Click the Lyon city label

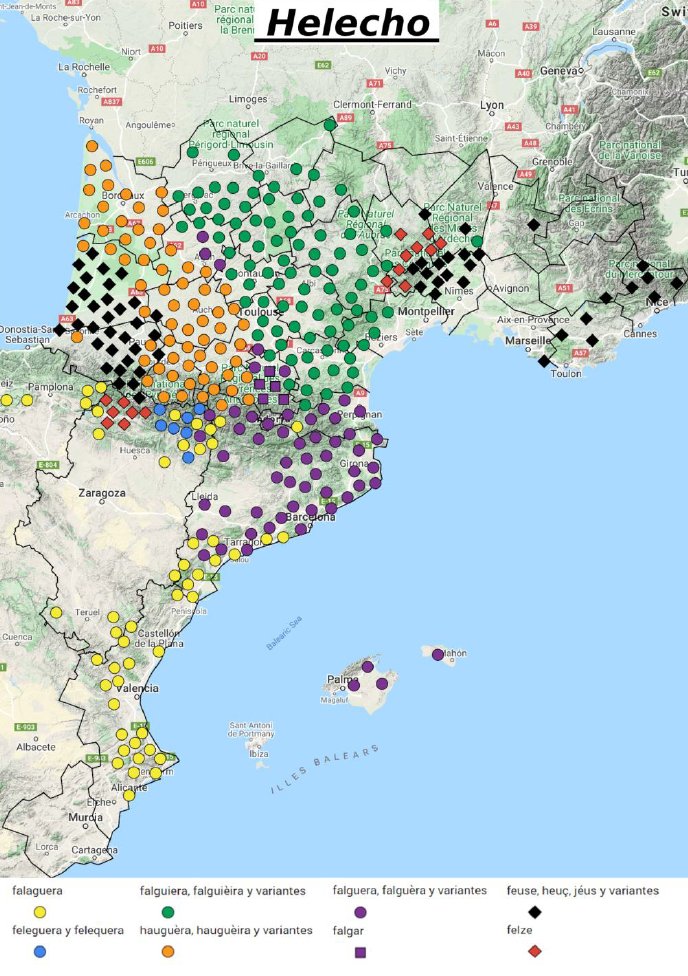click(492, 105)
